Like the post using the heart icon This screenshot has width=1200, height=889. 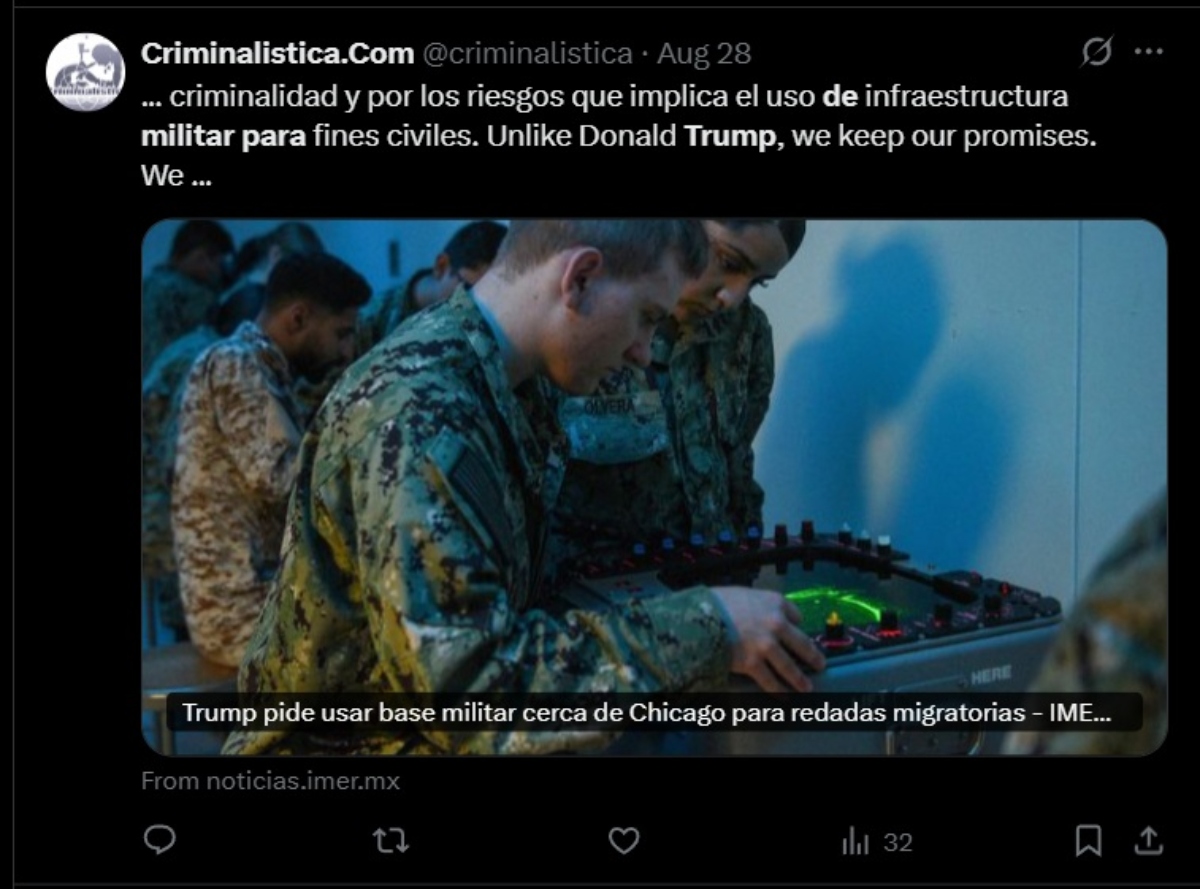[x=624, y=841]
